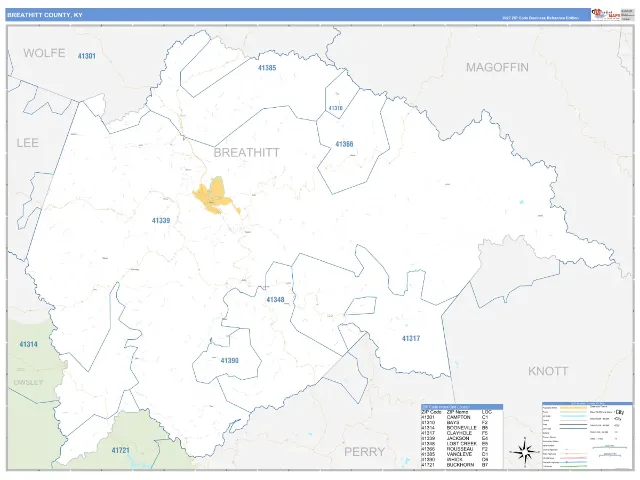The image size is (640, 480).
Task: Click the map title "BREATHITT COUNTY, KY"
Action: point(45,15)
